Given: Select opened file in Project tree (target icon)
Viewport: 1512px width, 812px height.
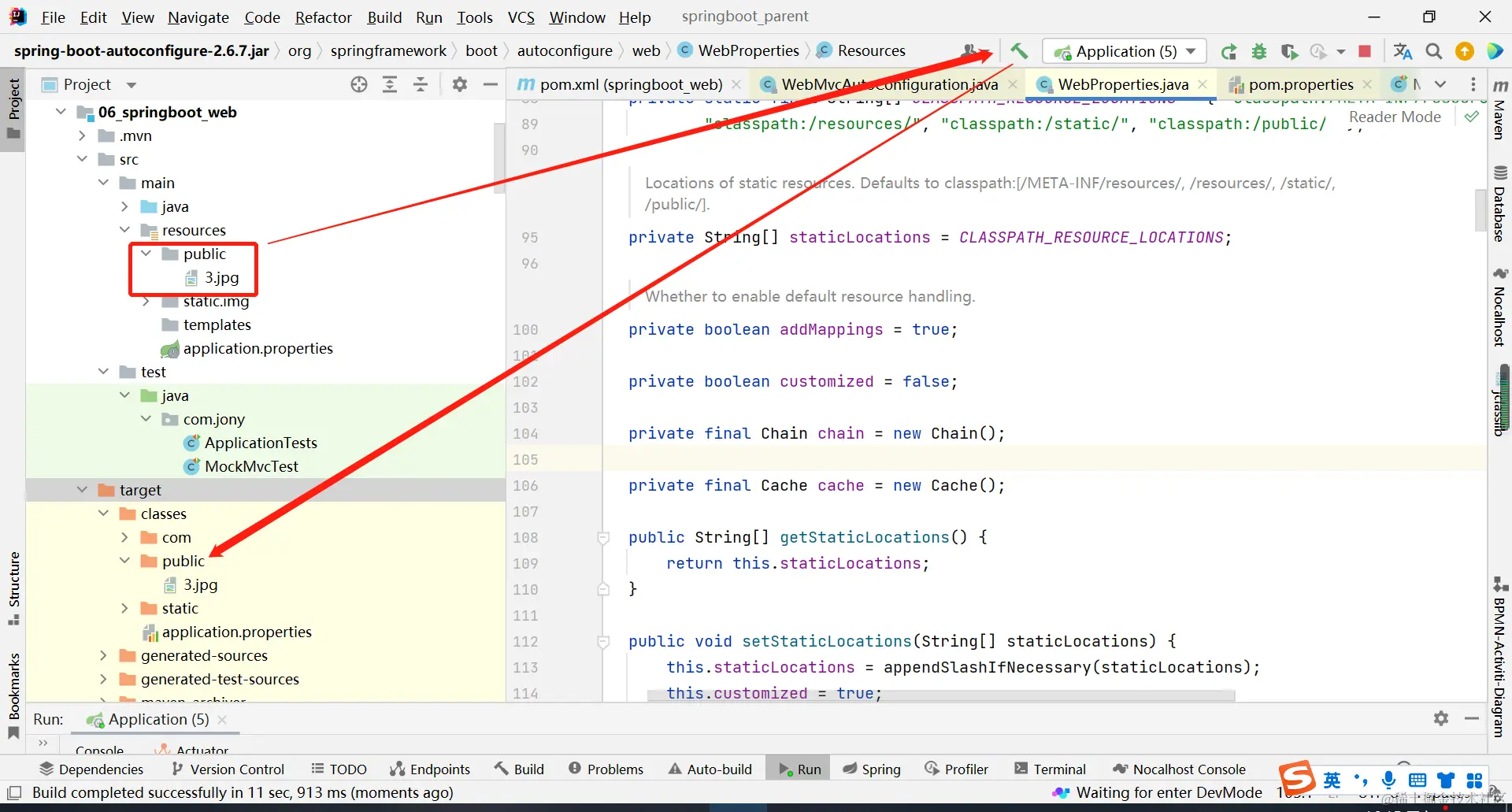Looking at the screenshot, I should (359, 84).
